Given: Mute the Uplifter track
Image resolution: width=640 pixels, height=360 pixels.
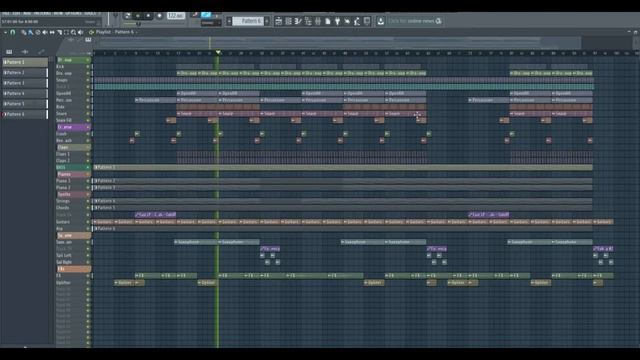Looking at the screenshot, I should (88, 282).
